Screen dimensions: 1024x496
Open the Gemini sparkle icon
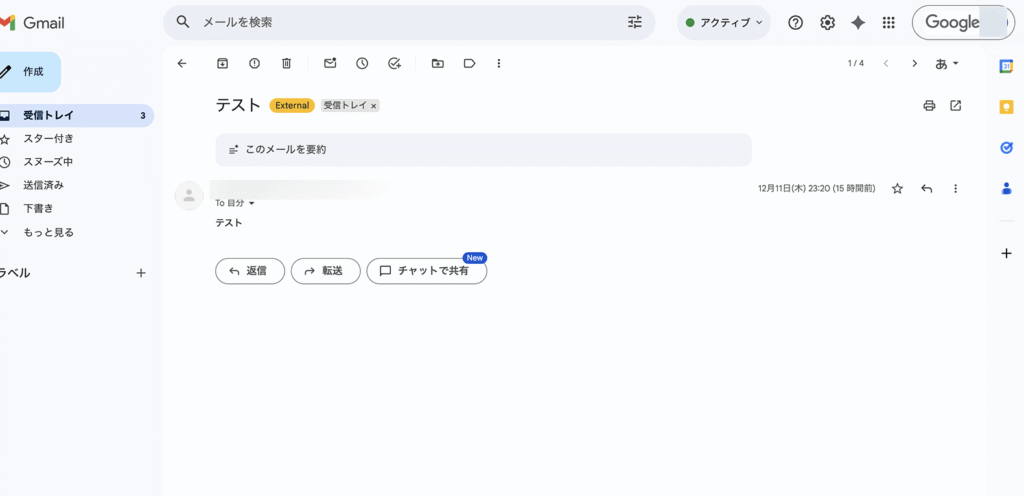pyautogui.click(x=858, y=23)
